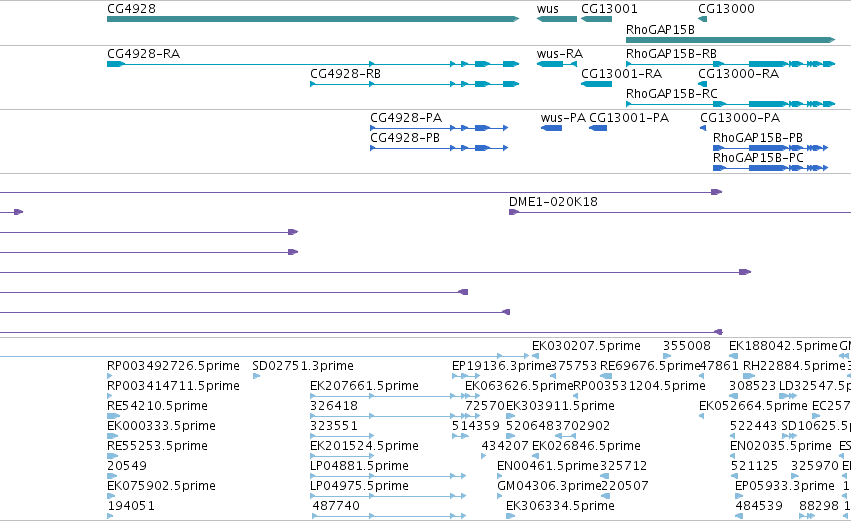
Task: Select EST label 308523
Action: (752, 386)
